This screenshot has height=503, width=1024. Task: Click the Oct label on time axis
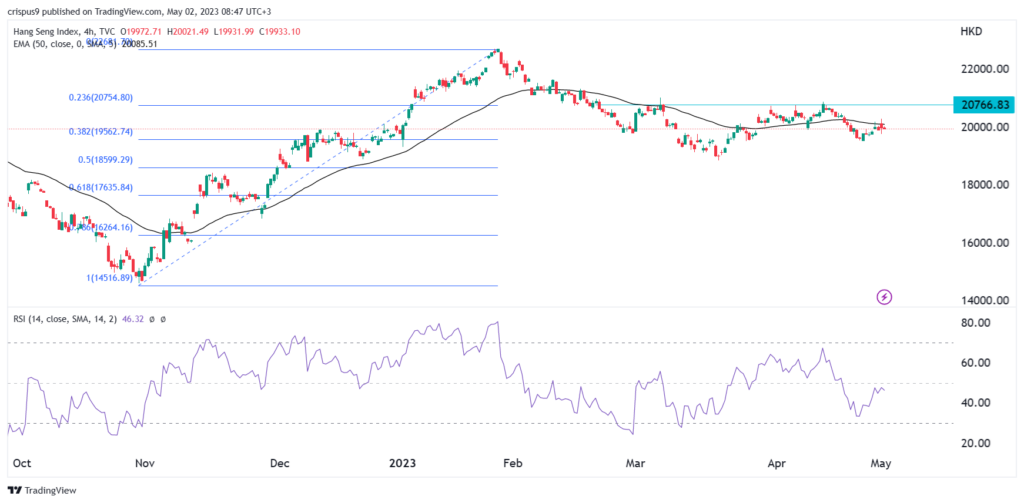click(22, 463)
